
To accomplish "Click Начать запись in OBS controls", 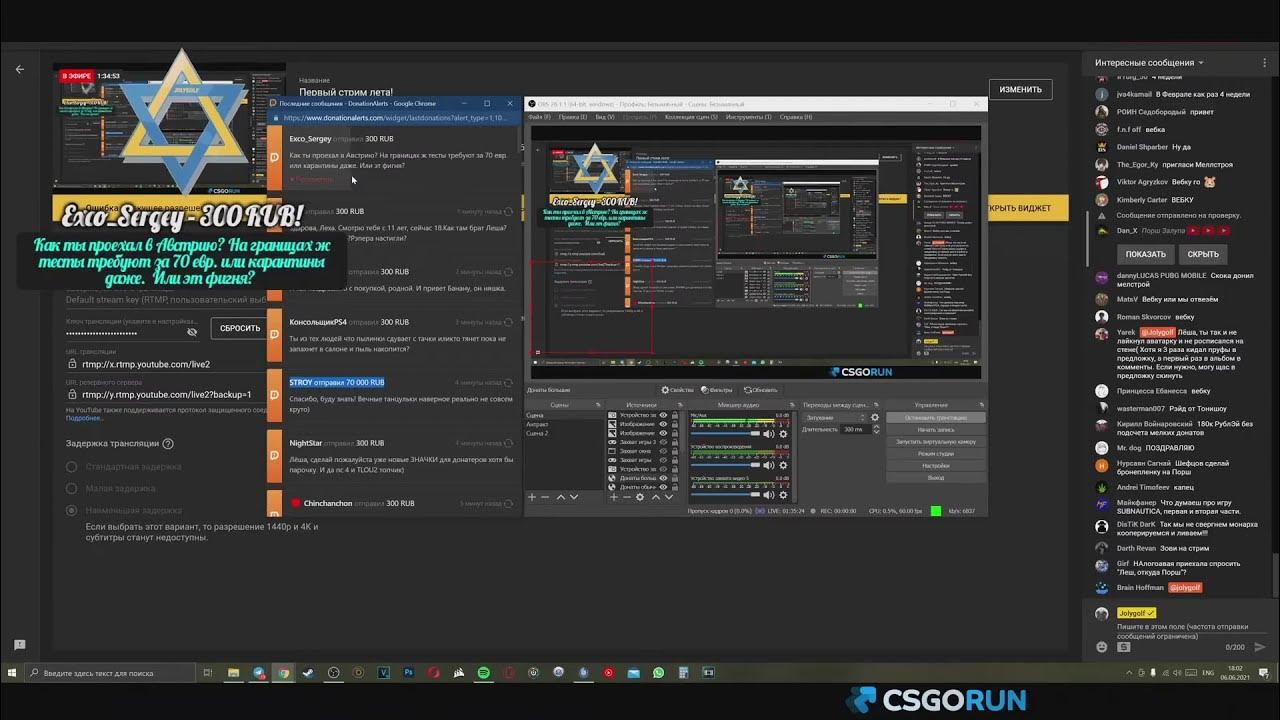I will [x=935, y=430].
